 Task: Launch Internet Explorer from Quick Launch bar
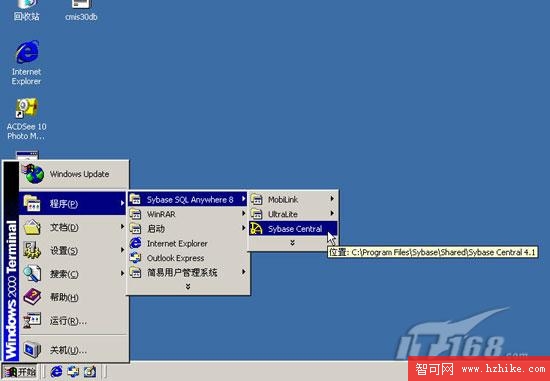coord(56,372)
